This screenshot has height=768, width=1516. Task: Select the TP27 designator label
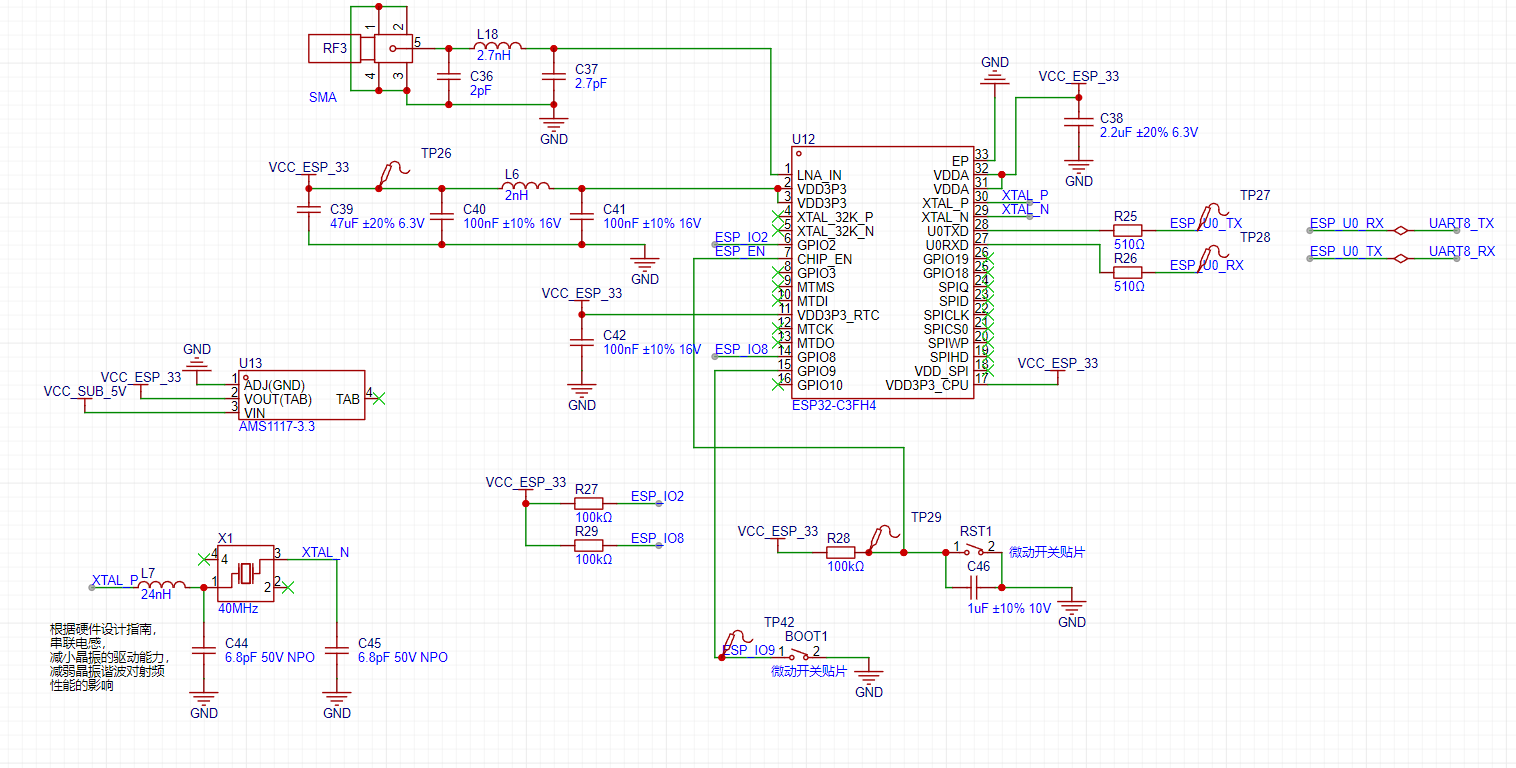pyautogui.click(x=1255, y=195)
